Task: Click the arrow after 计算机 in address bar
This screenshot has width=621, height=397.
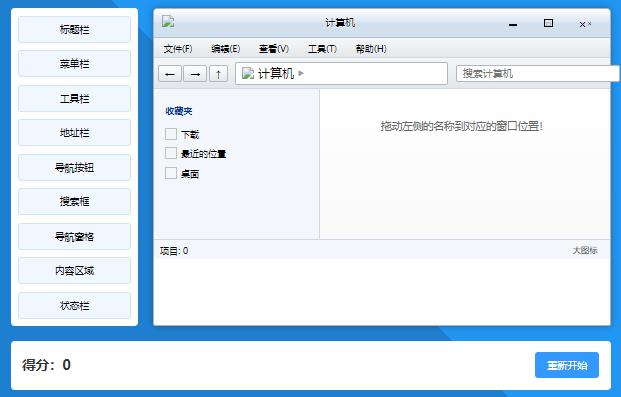Action: (x=301, y=73)
